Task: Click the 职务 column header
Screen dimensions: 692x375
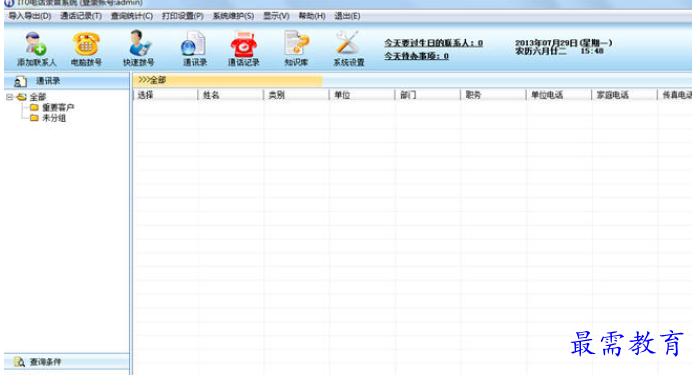Action: (493, 95)
